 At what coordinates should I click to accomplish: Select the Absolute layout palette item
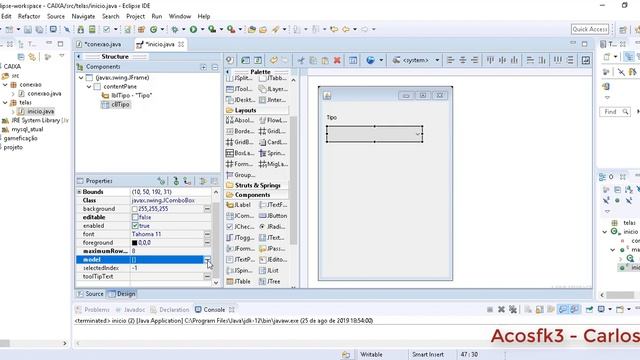point(240,120)
